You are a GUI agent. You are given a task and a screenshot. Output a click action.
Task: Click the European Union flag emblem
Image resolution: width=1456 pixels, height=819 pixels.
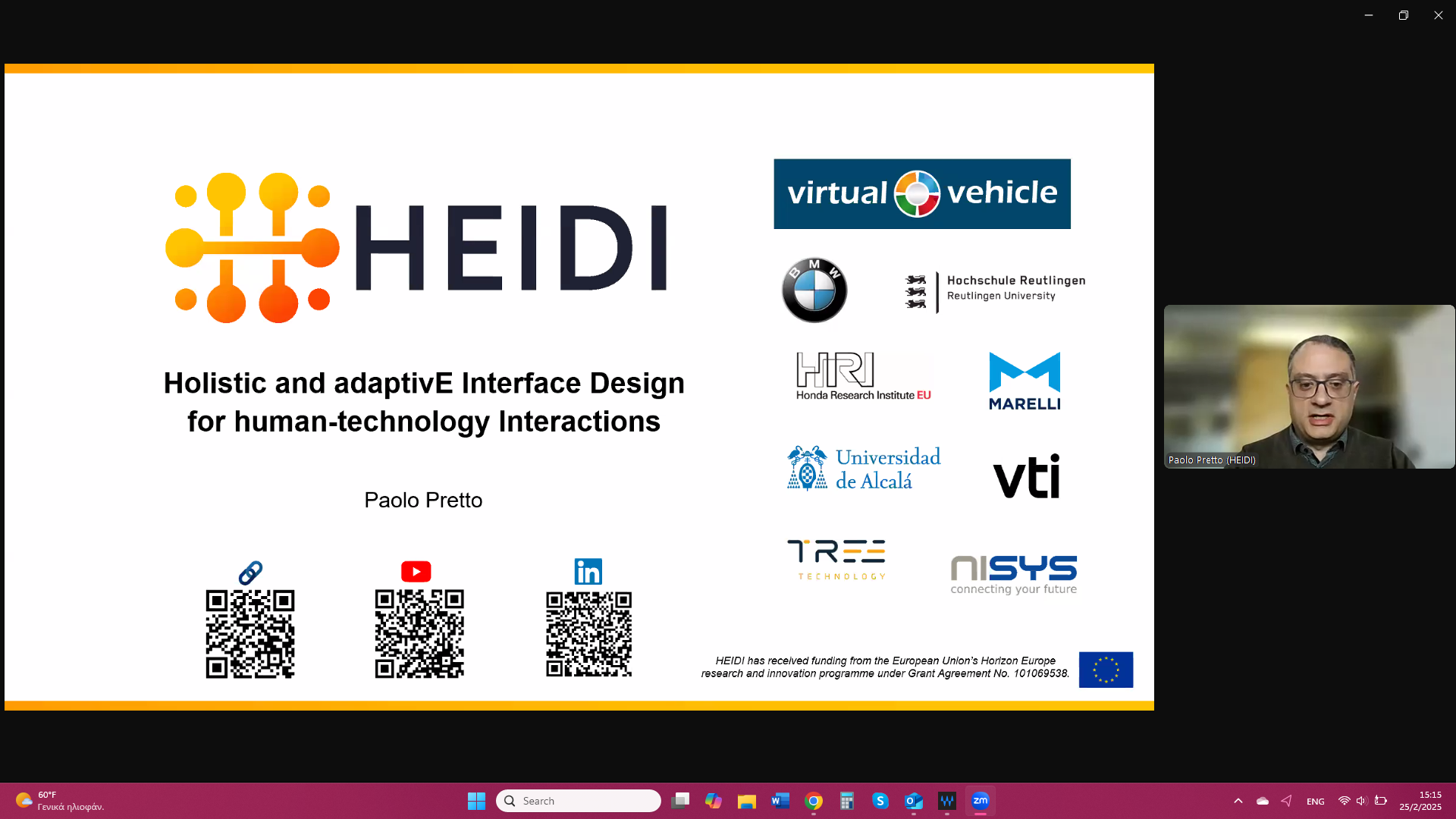coord(1106,670)
